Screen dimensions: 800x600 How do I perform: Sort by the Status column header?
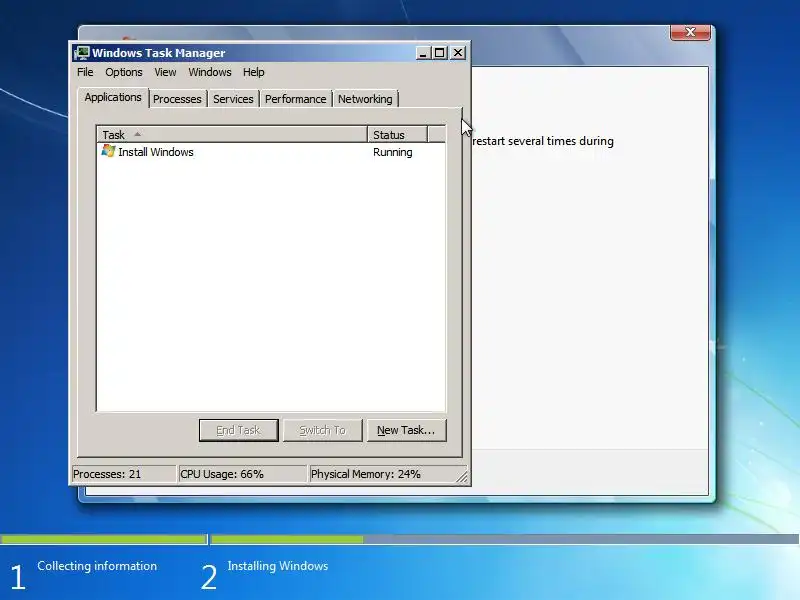click(x=397, y=135)
